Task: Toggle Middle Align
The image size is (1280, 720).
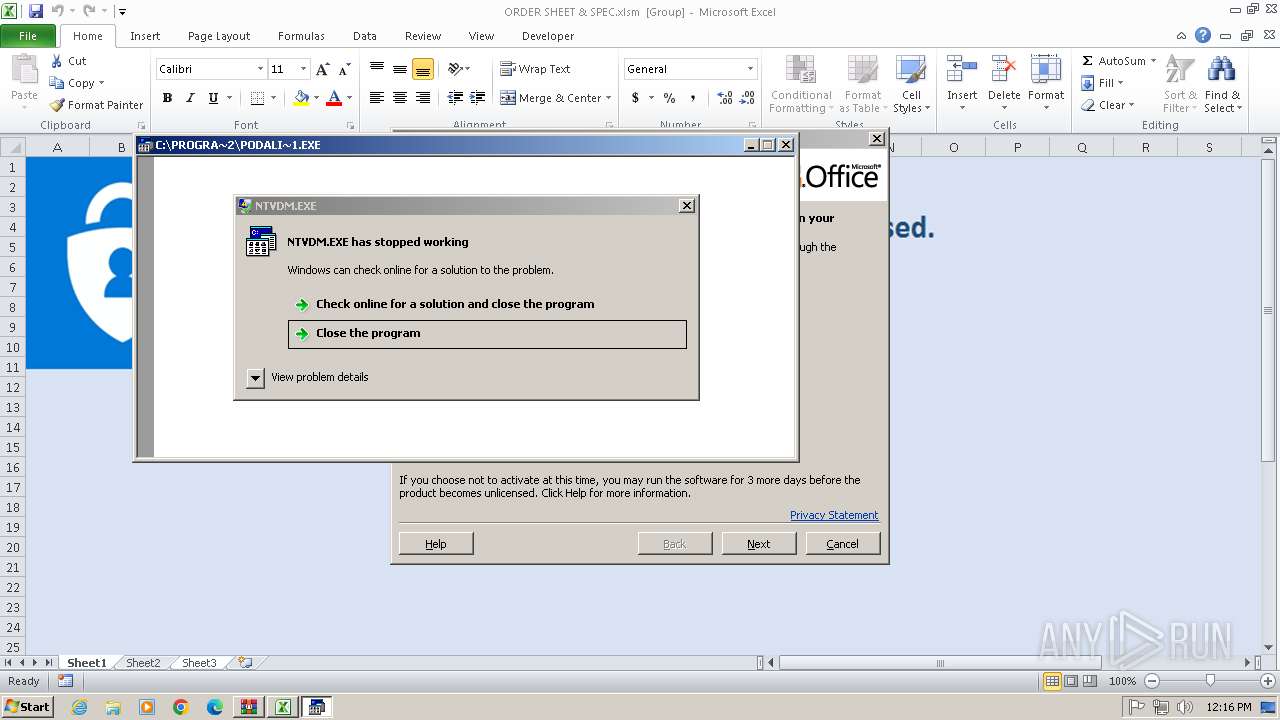Action: pos(400,69)
